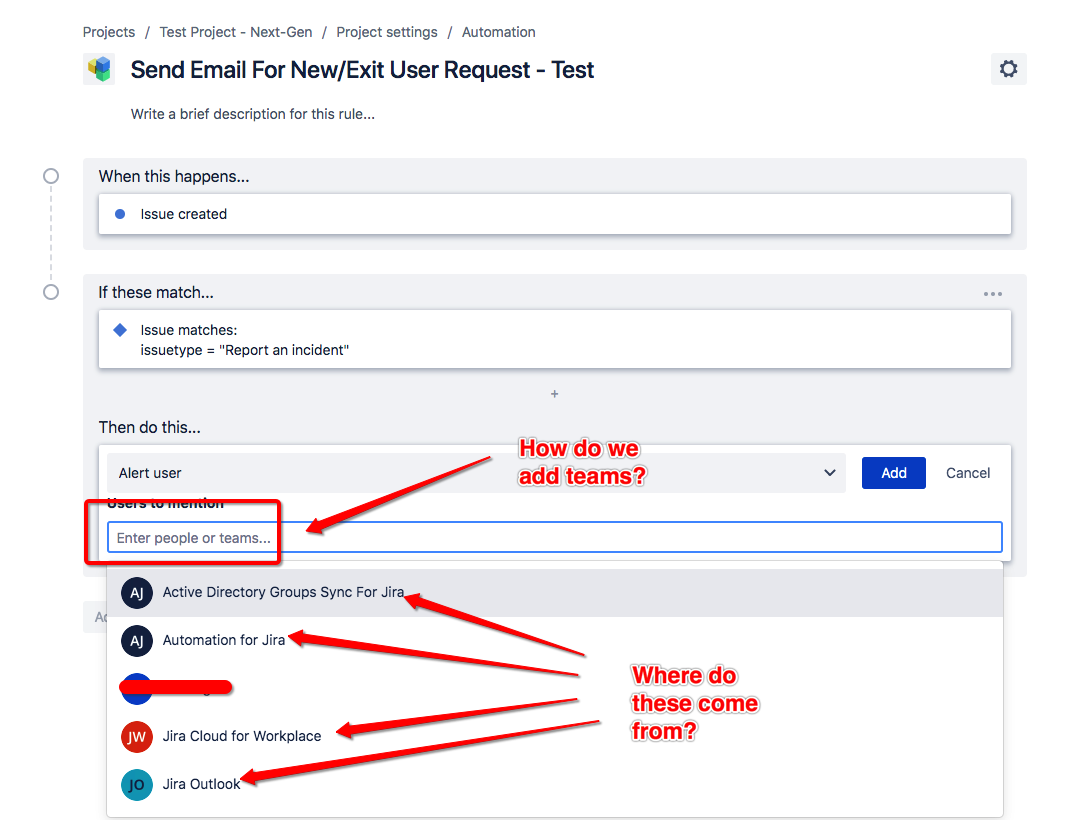Click the Add button
Viewport: 1077px width, 820px height.
(x=894, y=473)
